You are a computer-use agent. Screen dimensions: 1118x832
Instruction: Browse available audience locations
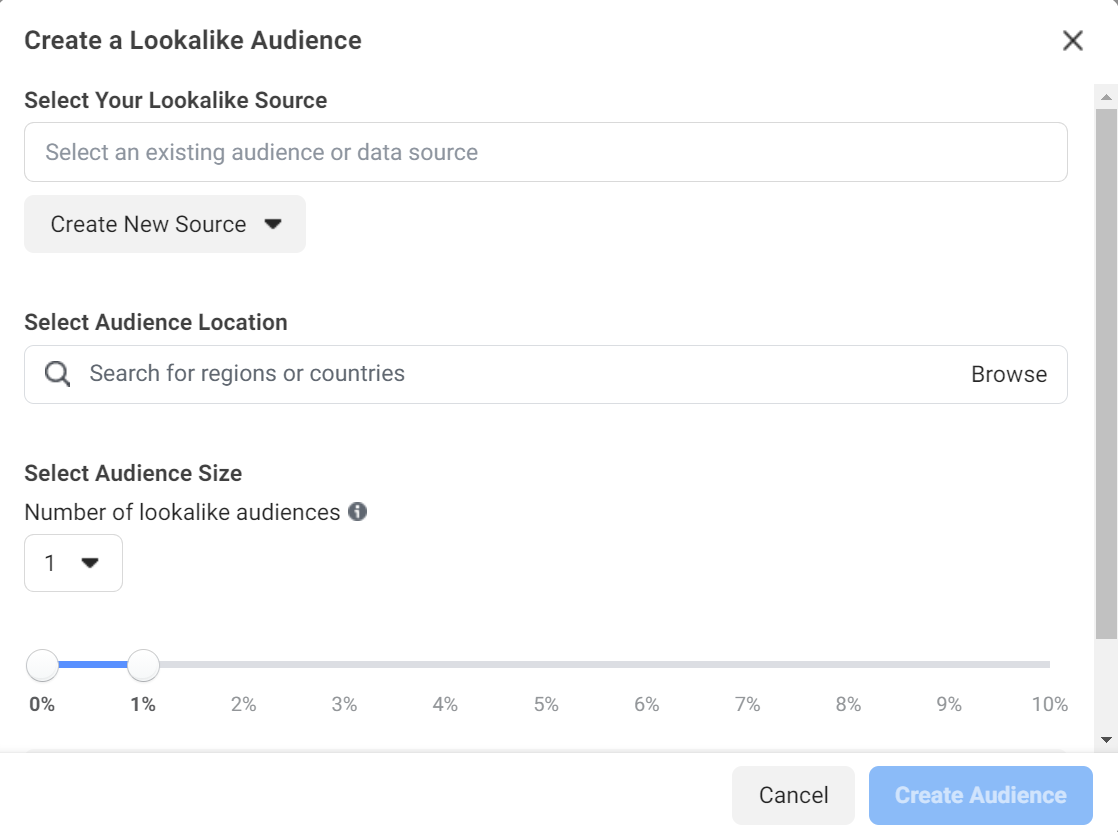(1008, 374)
